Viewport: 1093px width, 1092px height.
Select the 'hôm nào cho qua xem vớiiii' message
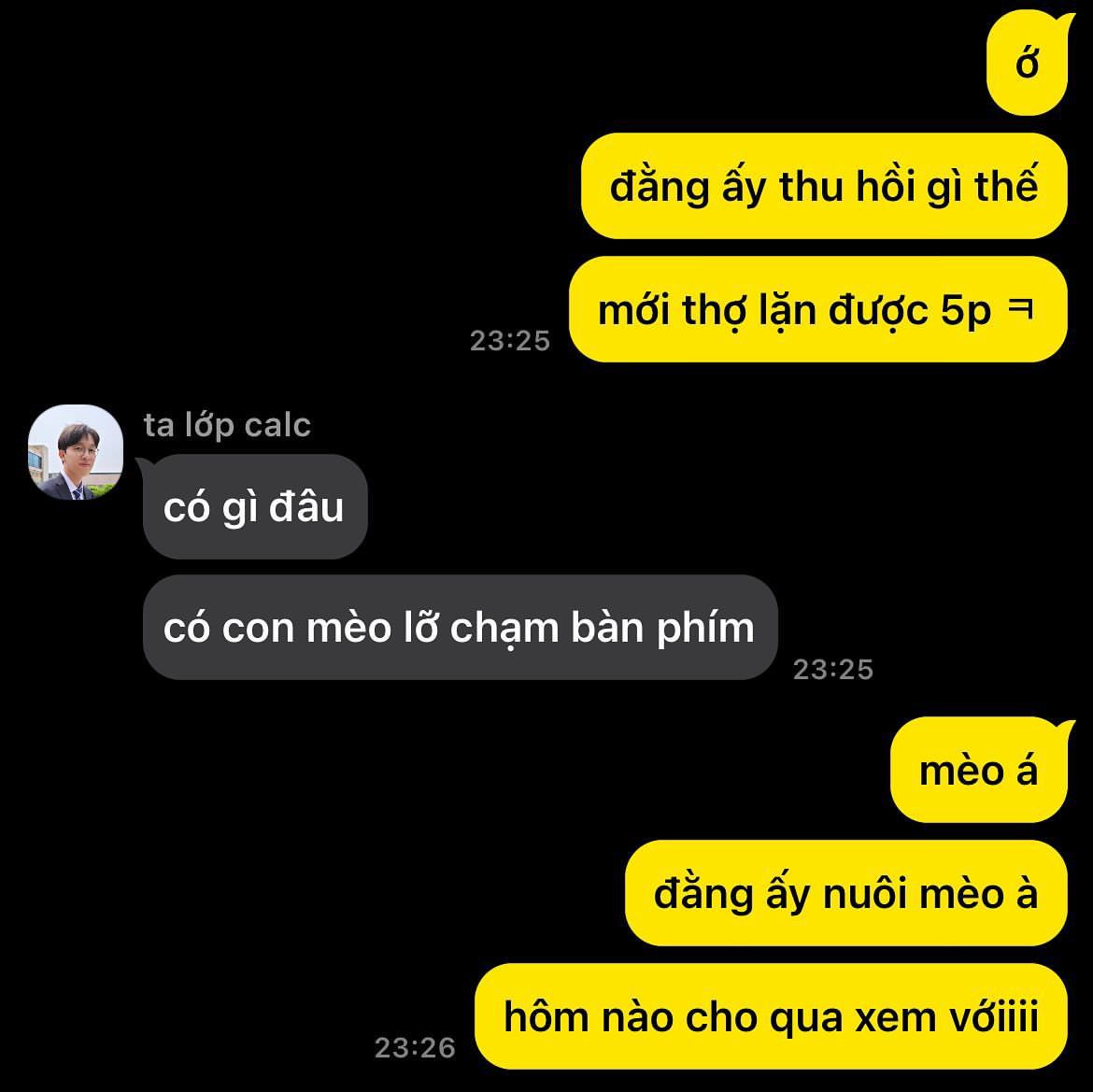point(771,1016)
